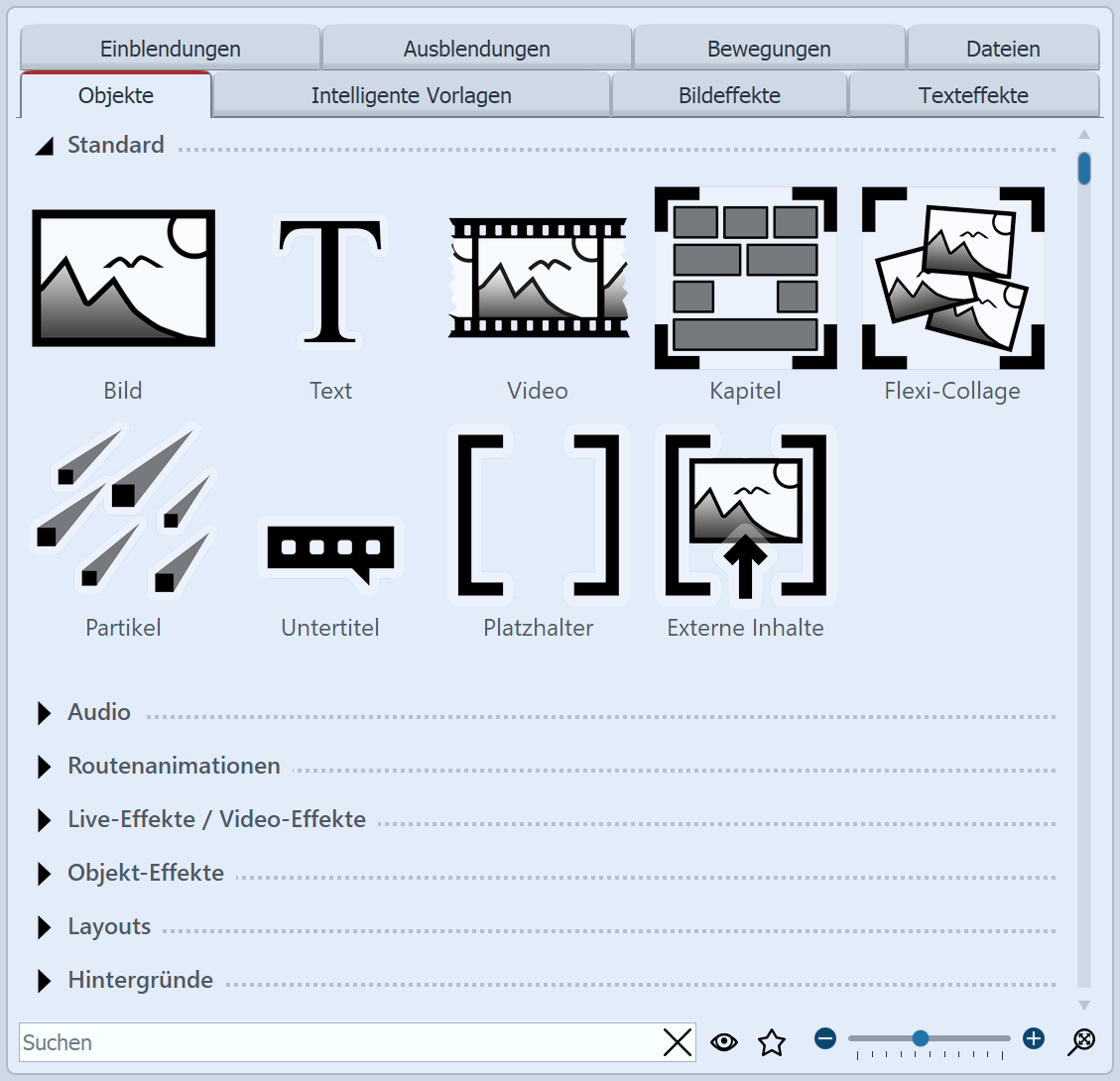Select the Kapitel chapter object
Screen dimensions: 1120x1081
[745, 279]
